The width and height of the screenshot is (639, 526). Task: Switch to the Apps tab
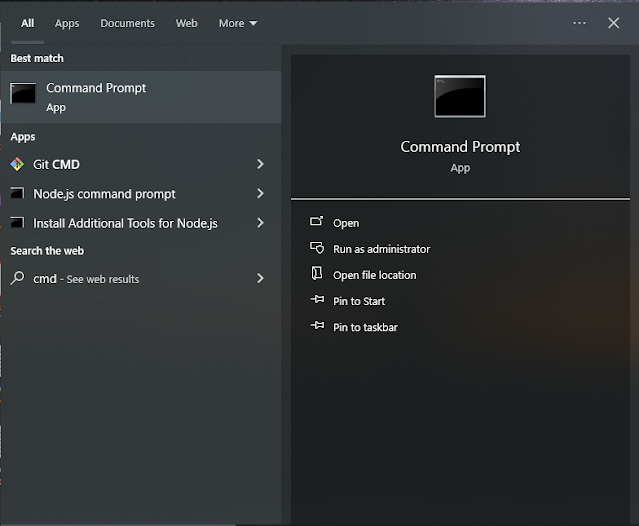67,24
